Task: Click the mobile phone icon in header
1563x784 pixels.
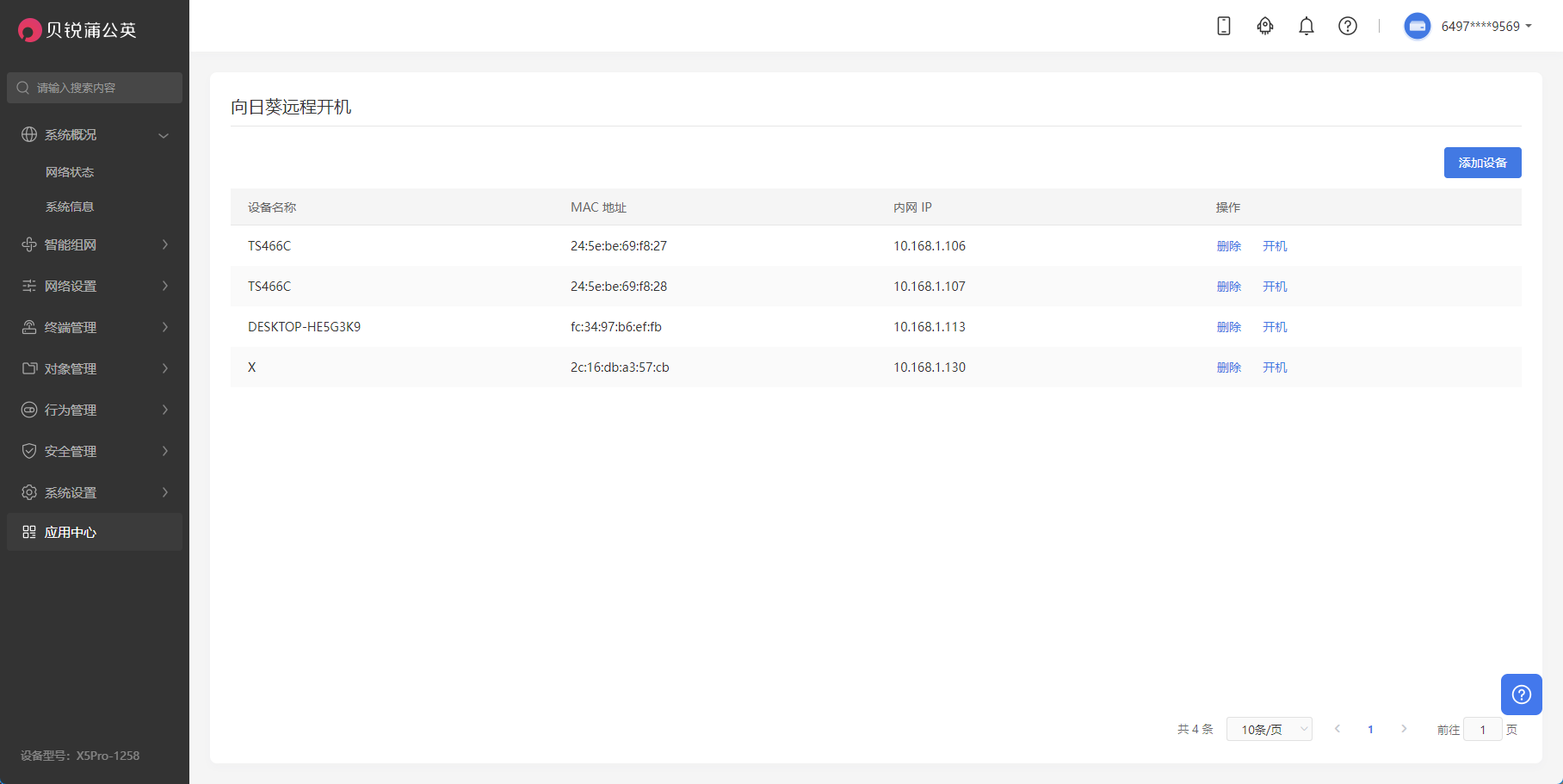Action: [1223, 26]
